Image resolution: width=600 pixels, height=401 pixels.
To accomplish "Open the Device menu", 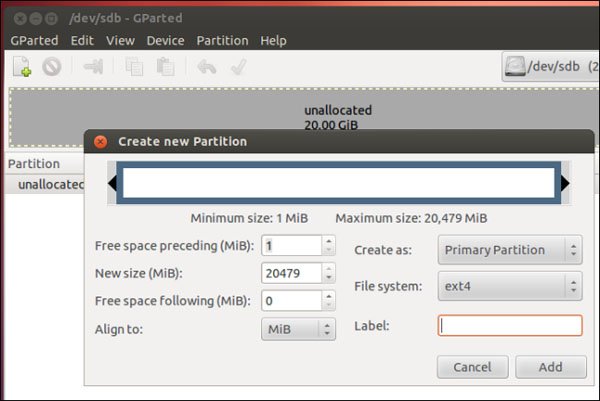I will 165,41.
